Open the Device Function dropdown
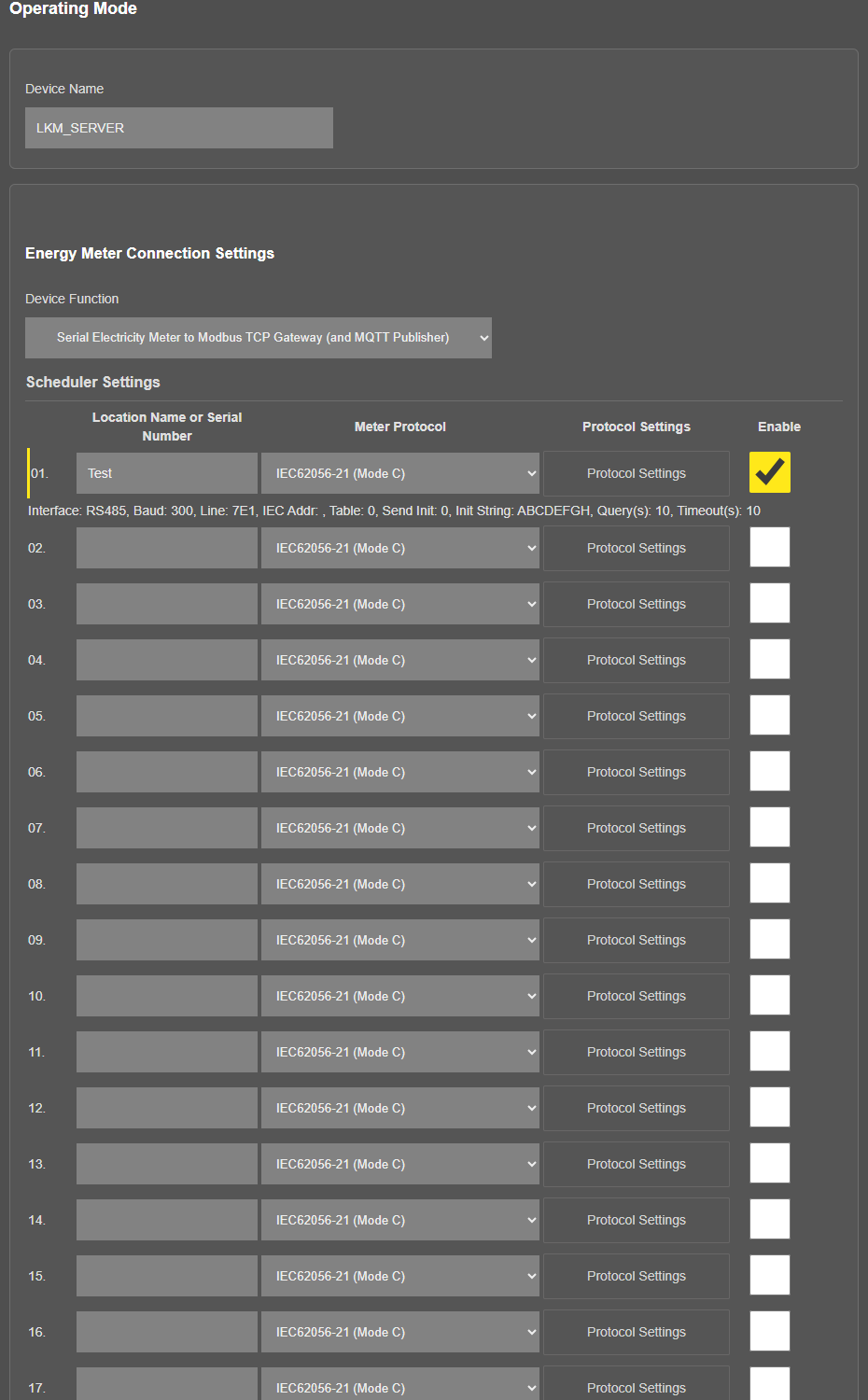Image resolution: width=868 pixels, height=1400 pixels. [259, 338]
